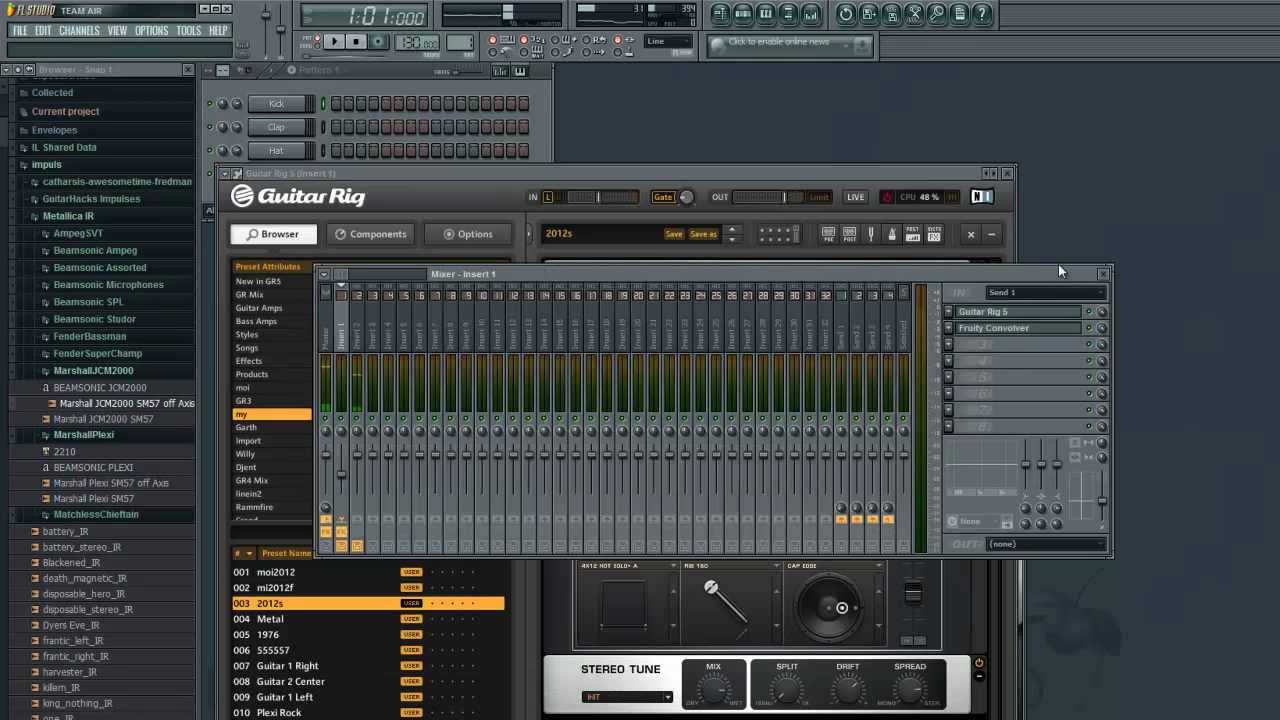Image resolution: width=1280 pixels, height=720 pixels.
Task: Open the piano roll toolbar icon
Action: [x=765, y=14]
